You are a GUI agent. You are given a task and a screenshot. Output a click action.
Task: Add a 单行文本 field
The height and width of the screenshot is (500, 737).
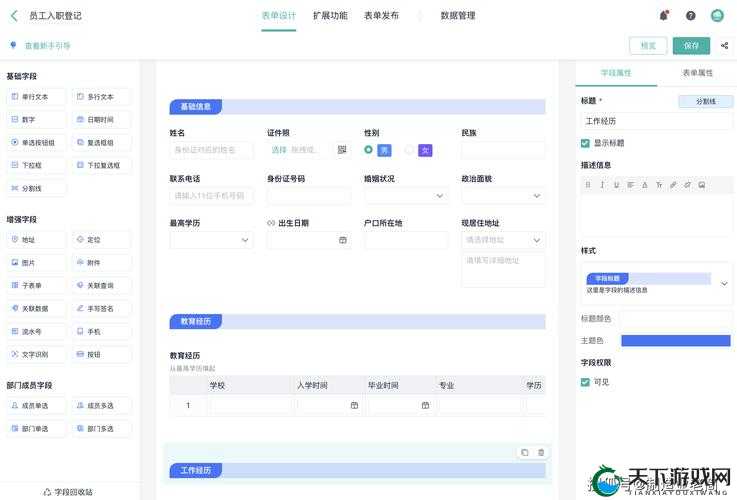click(36, 97)
